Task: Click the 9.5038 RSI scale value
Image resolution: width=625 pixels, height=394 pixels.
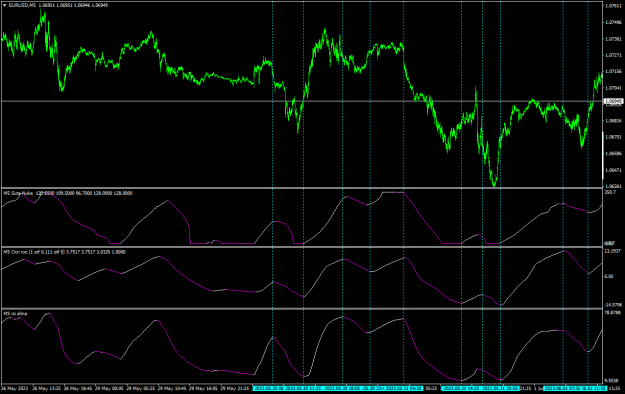Action: coord(612,380)
